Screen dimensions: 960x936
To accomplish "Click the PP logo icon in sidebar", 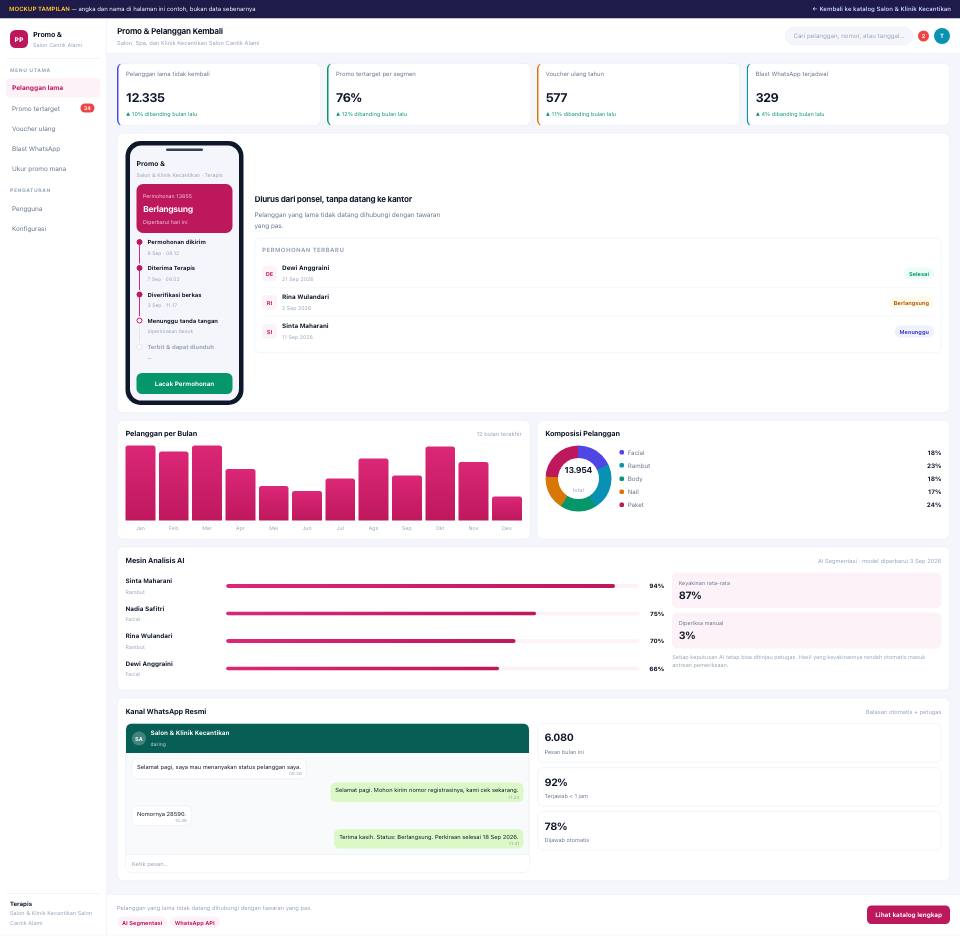I will pos(19,39).
